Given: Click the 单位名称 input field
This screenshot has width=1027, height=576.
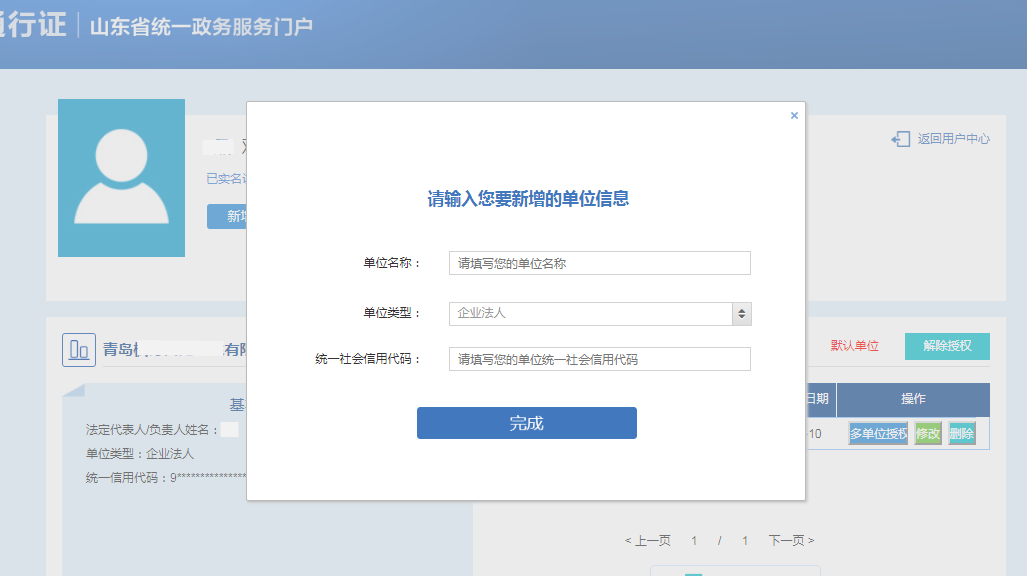Looking at the screenshot, I should click(x=599, y=262).
